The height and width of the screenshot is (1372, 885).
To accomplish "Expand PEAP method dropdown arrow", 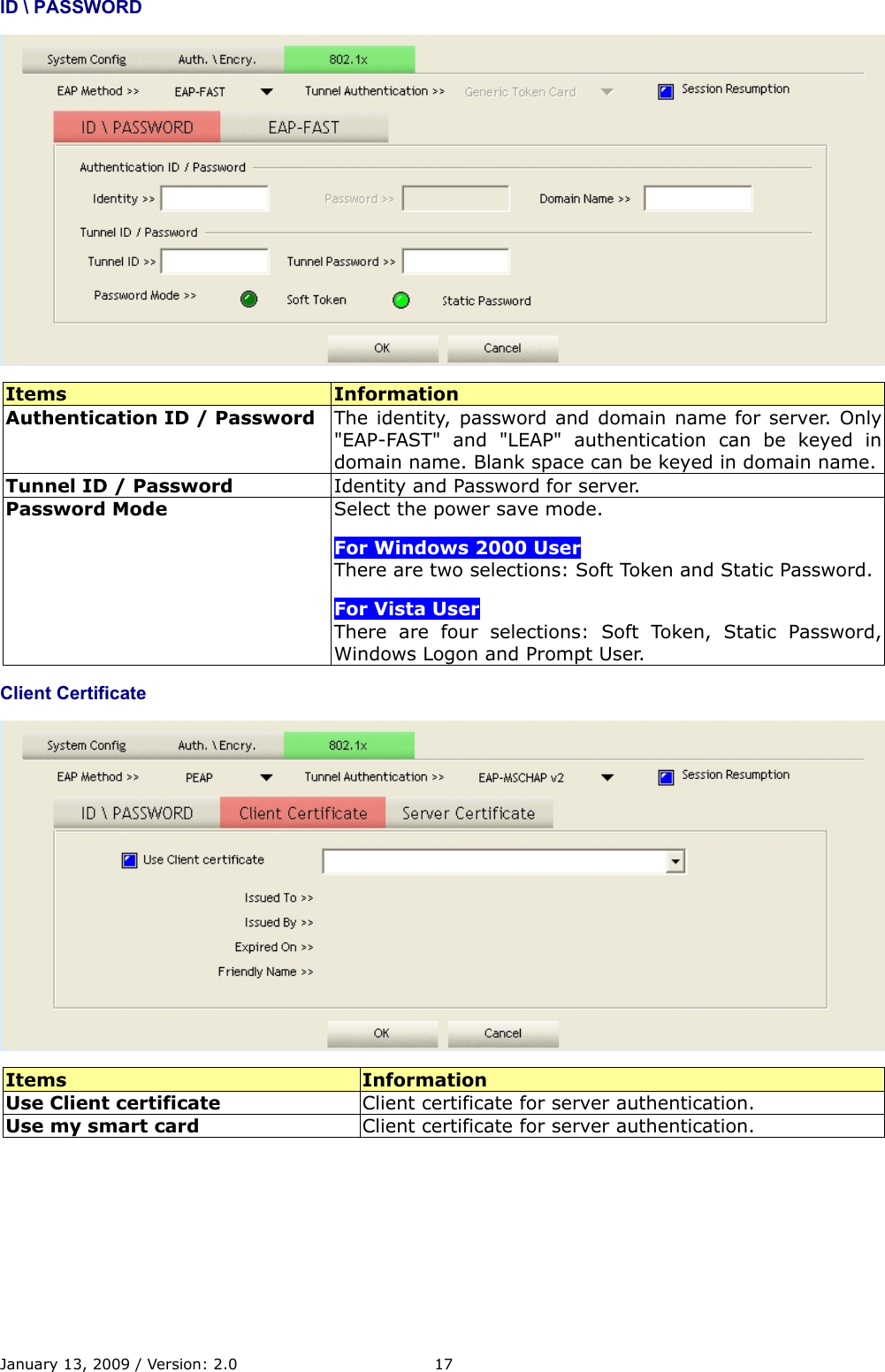I will pos(267,778).
